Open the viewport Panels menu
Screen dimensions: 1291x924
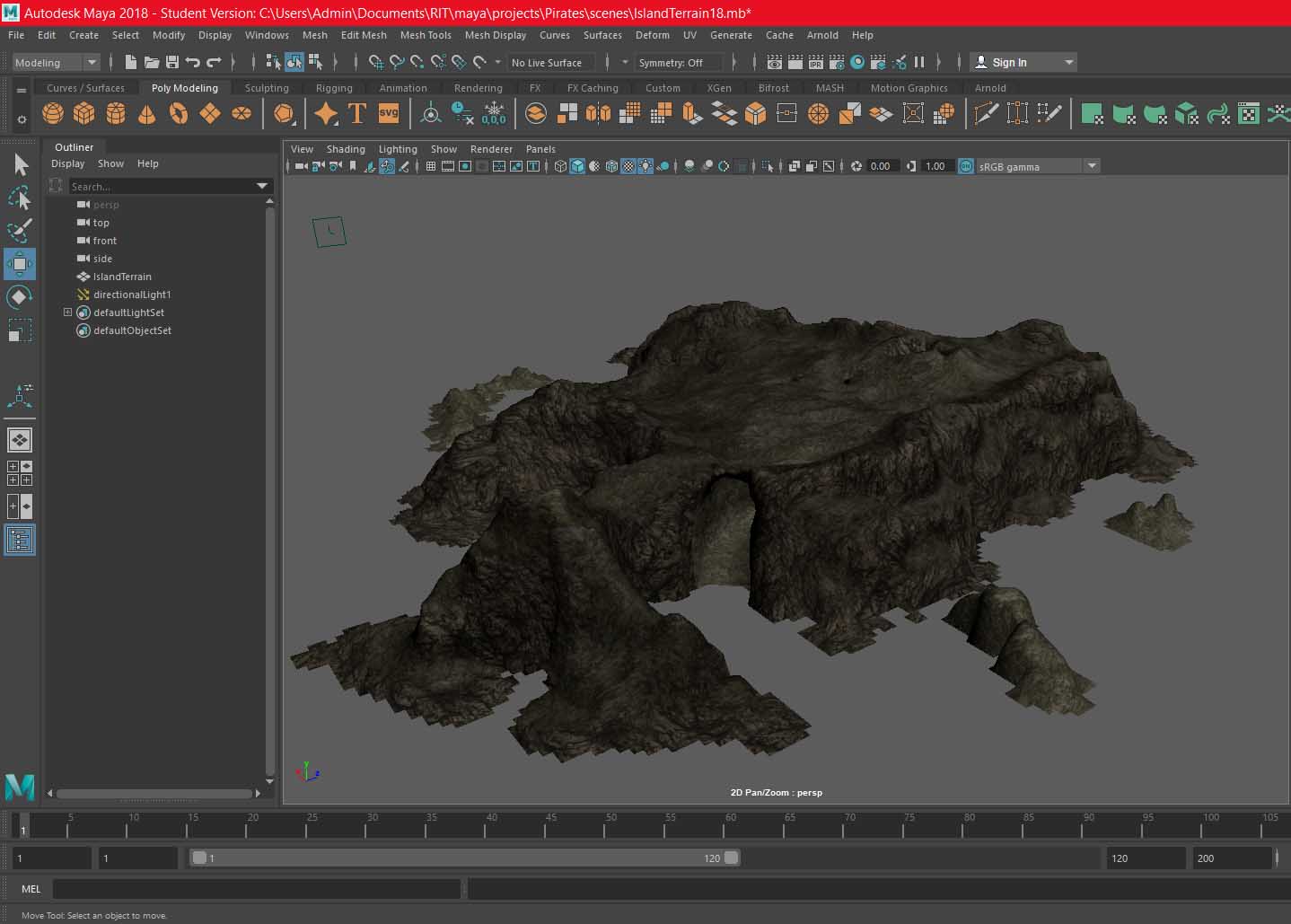(540, 149)
